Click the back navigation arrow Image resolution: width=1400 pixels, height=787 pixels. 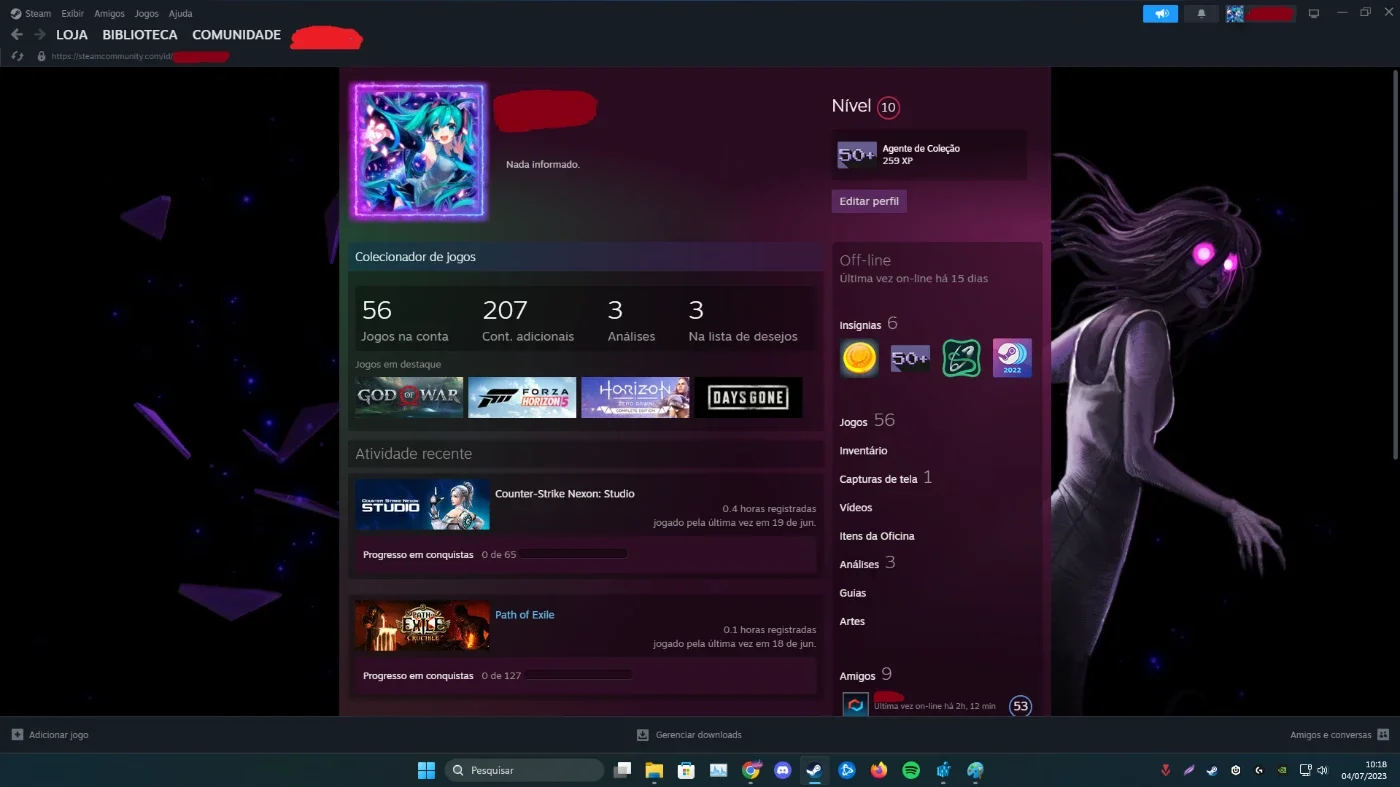[17, 34]
